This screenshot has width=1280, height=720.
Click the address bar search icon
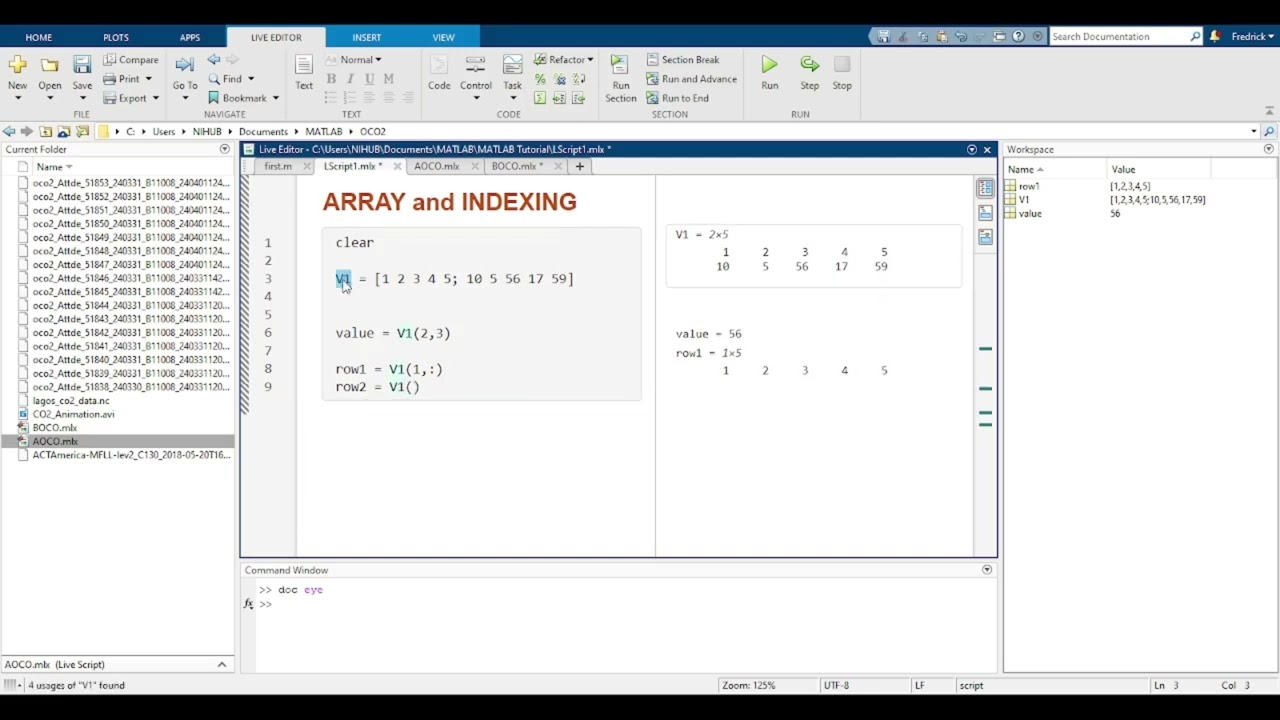(x=1269, y=131)
